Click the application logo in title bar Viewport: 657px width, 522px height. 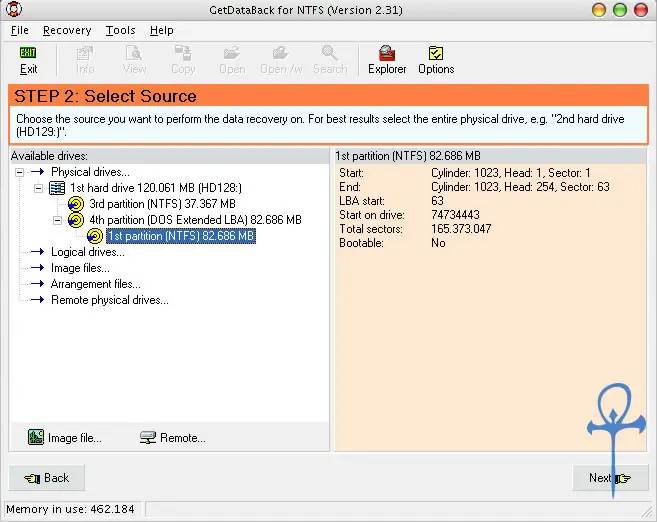(x=14, y=9)
